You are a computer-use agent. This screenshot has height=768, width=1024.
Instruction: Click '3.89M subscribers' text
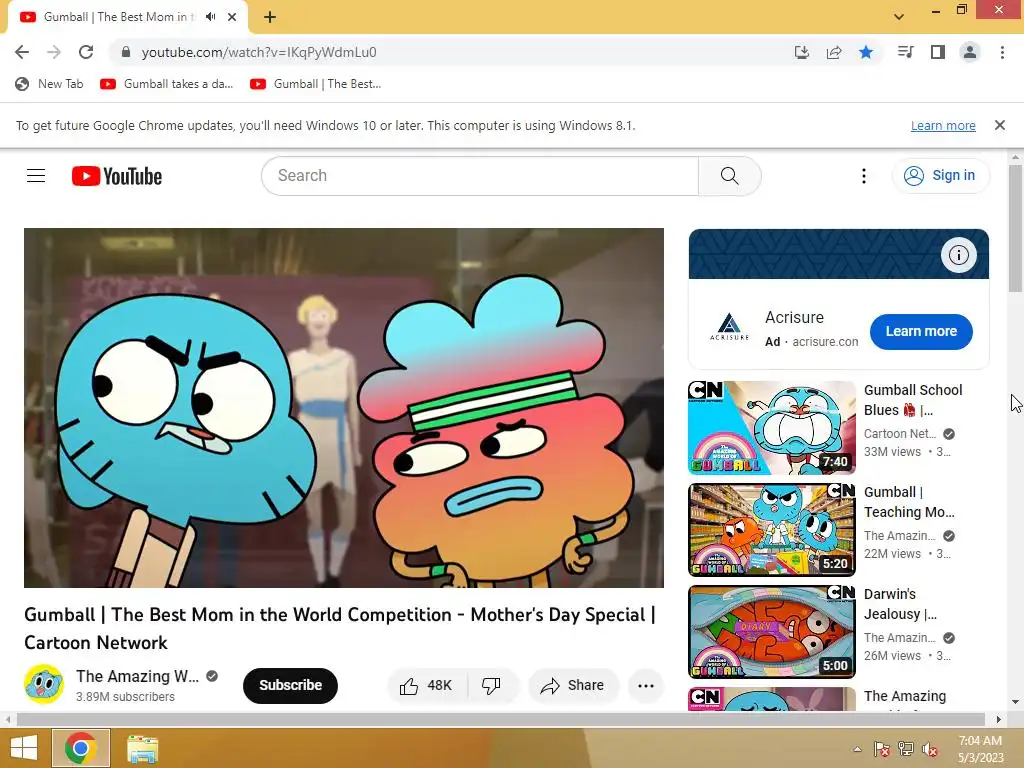125,696
